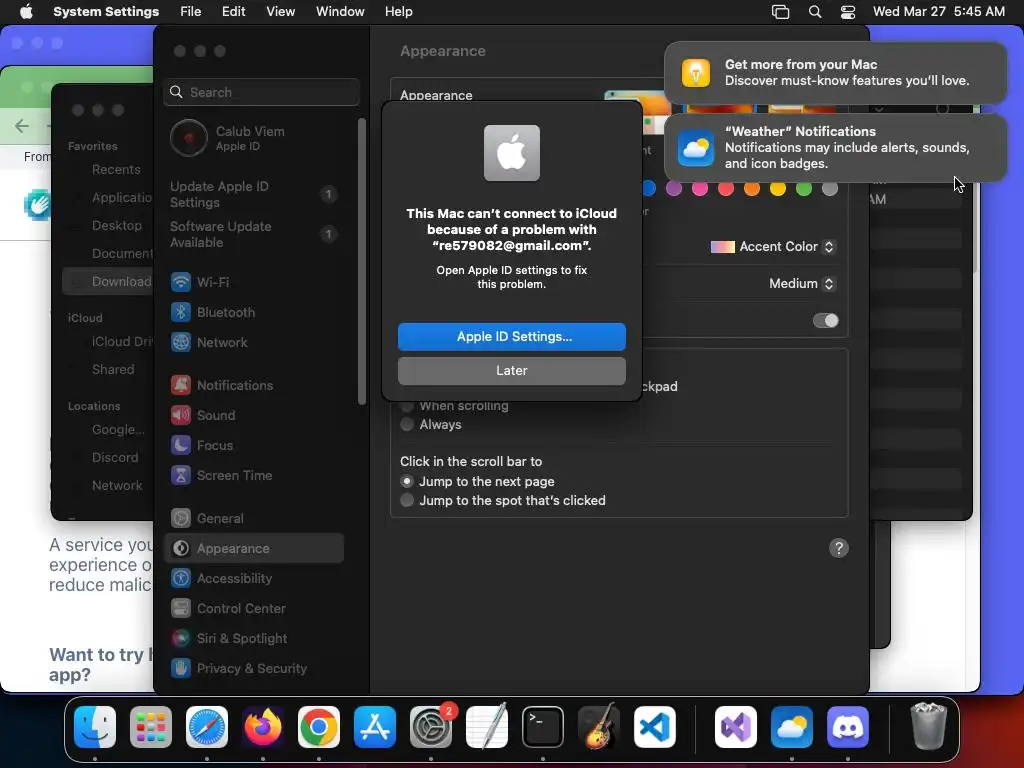Open Visual Studio Code from the Dock

click(655, 727)
